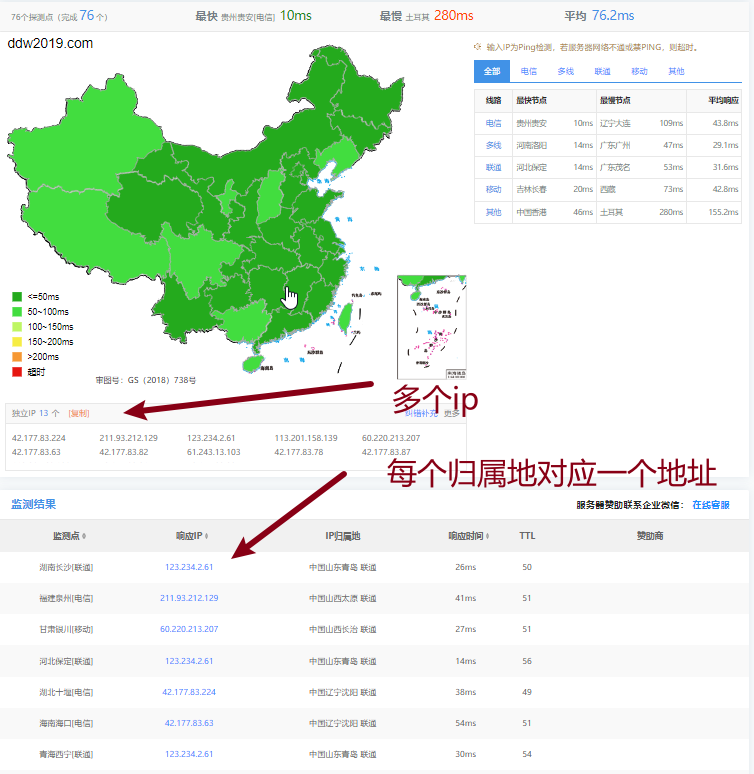Screen dimensions: 754x774
Task: Click the ddw2019.com domain title
Action: click(x=50, y=43)
